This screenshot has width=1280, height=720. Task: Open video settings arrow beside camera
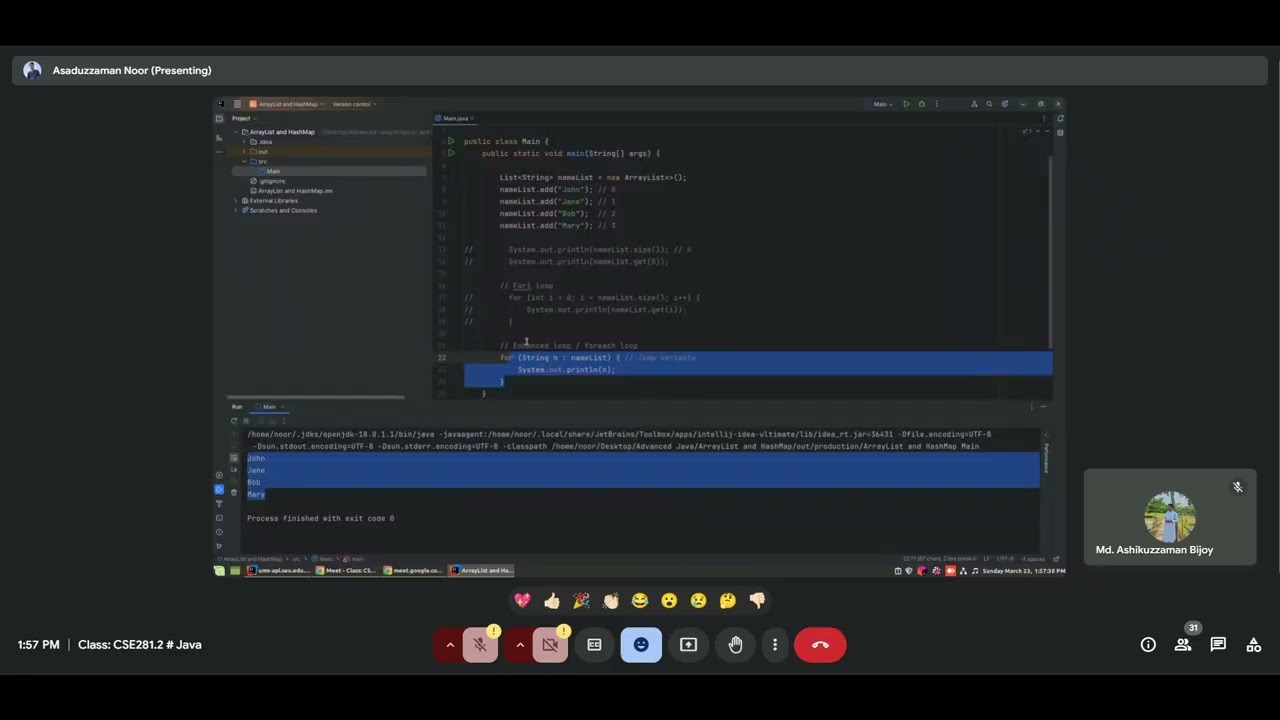[x=519, y=645]
